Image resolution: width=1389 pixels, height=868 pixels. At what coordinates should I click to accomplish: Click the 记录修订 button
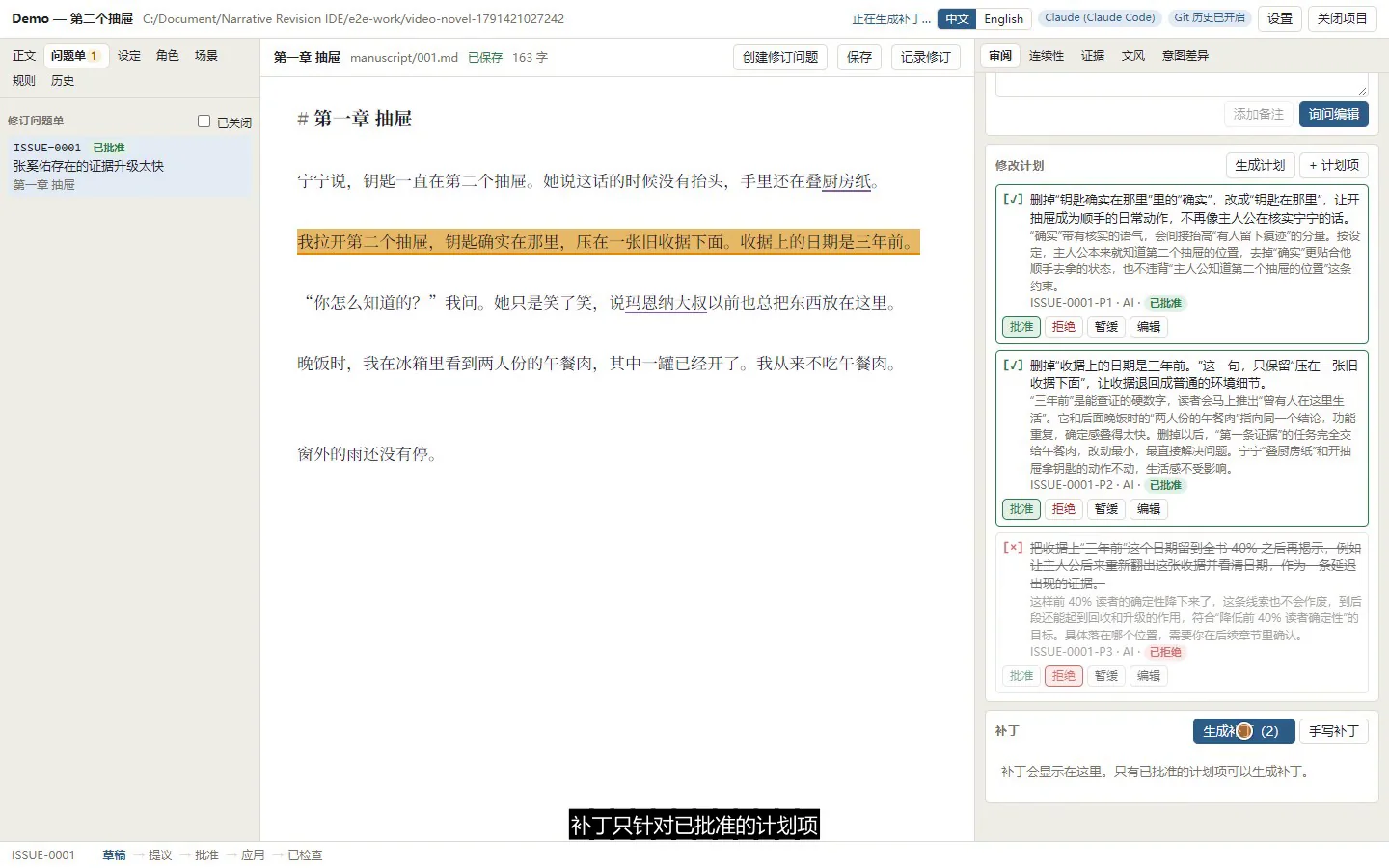[926, 57]
